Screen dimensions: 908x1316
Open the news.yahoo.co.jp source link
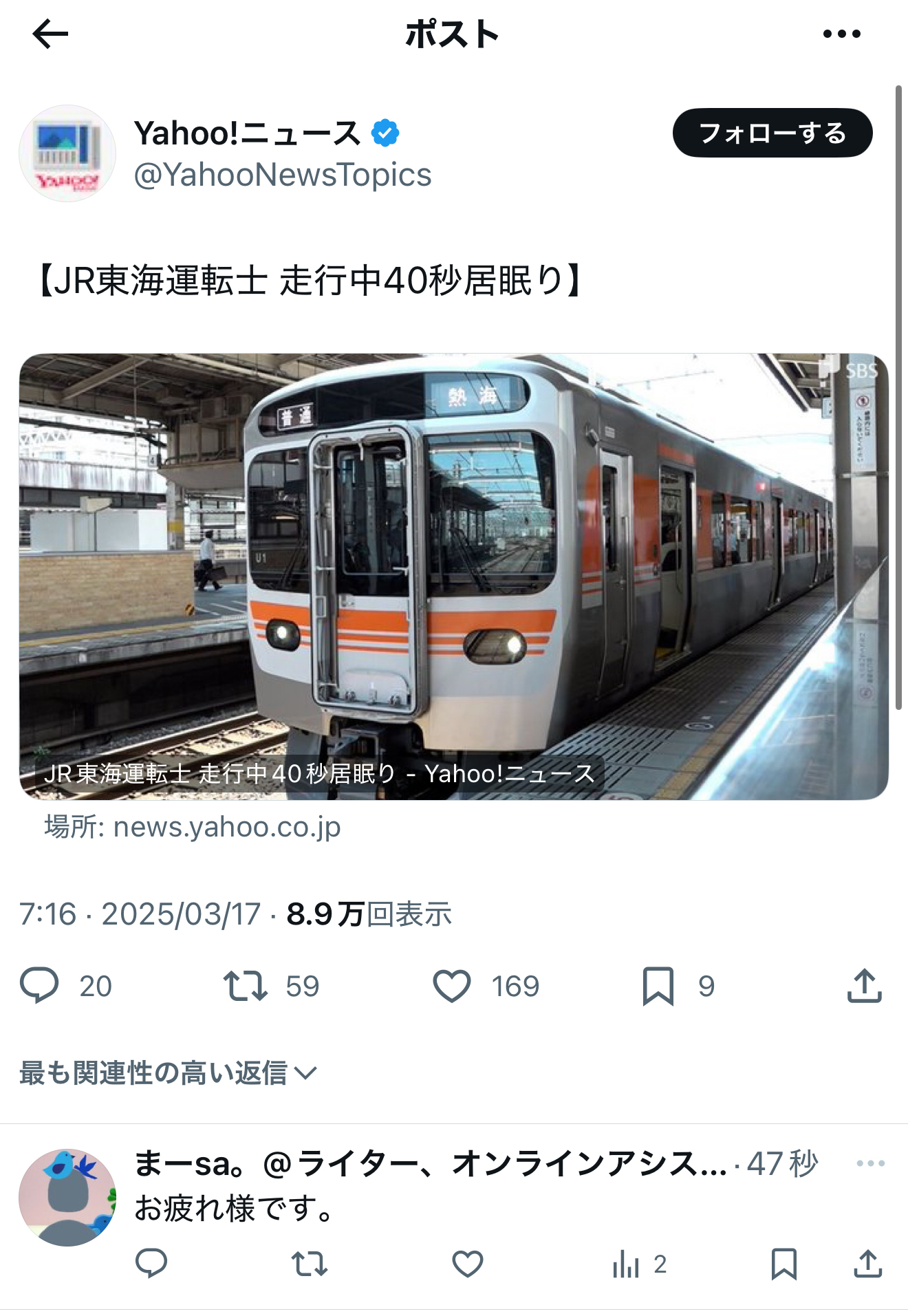[193, 827]
